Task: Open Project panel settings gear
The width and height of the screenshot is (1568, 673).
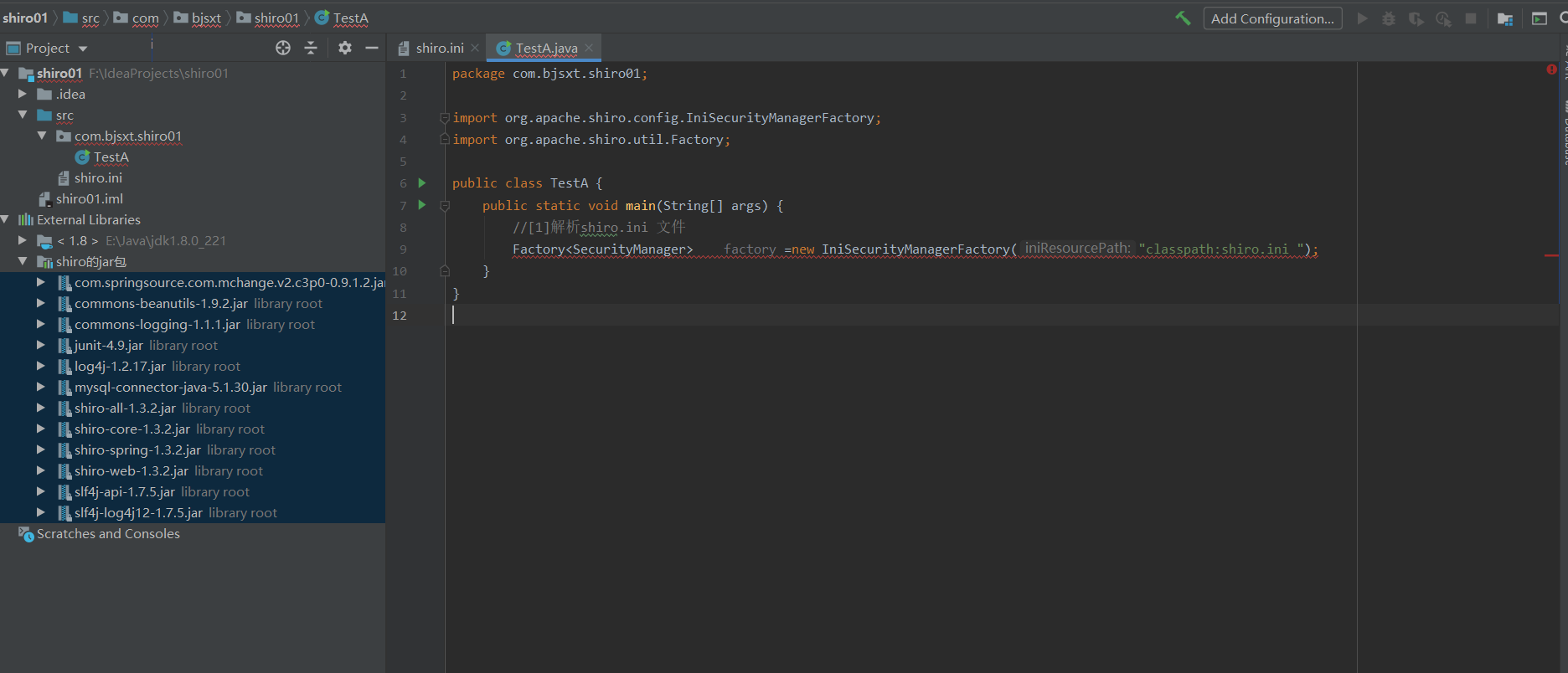Action: click(344, 48)
